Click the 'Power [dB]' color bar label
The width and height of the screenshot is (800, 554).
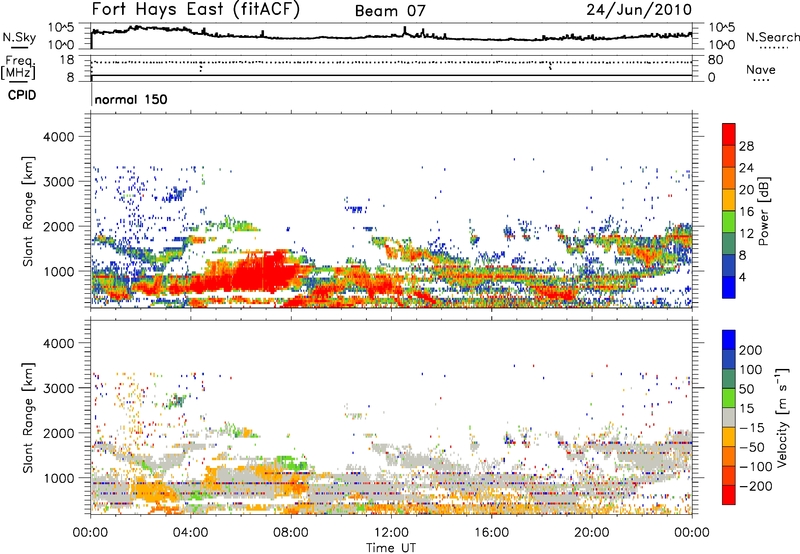[x=764, y=211]
